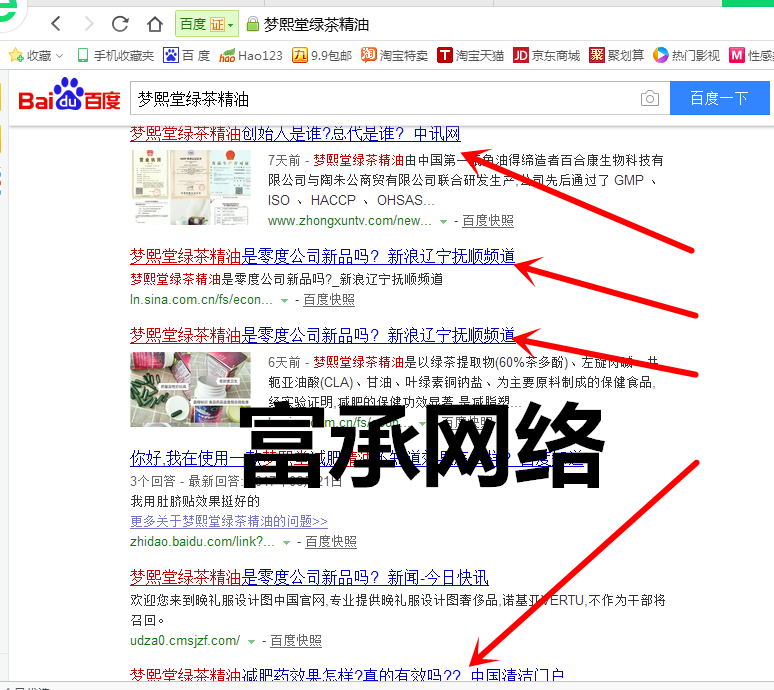
Task: Open the 聚划算 bookmark
Action: coord(617,55)
